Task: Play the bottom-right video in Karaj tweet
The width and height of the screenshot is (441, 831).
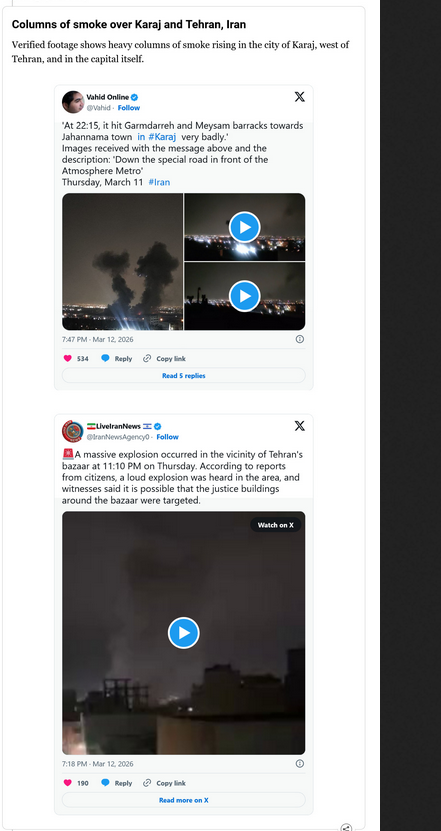Action: coord(244,296)
